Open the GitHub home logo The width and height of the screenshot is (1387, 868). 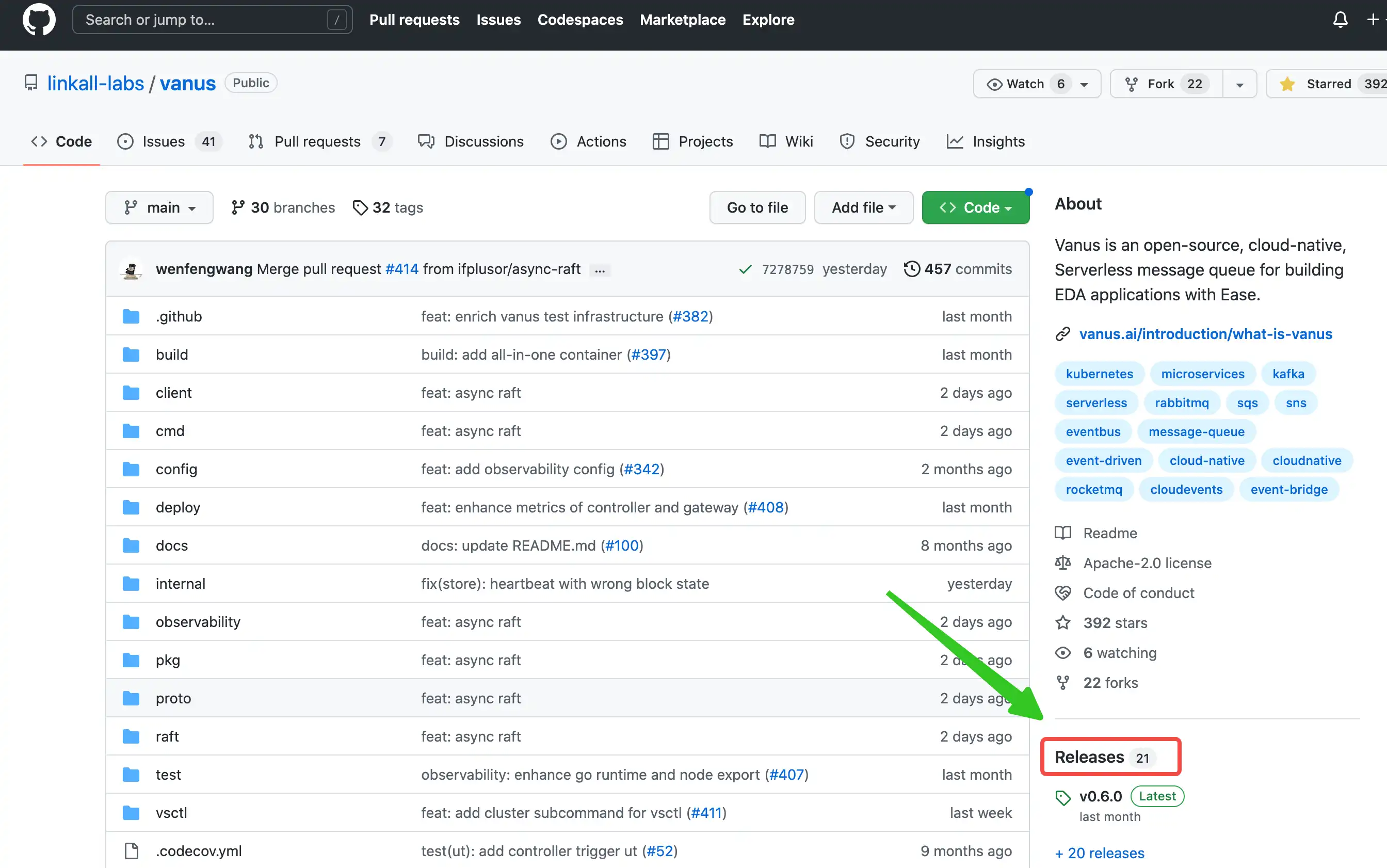tap(39, 20)
